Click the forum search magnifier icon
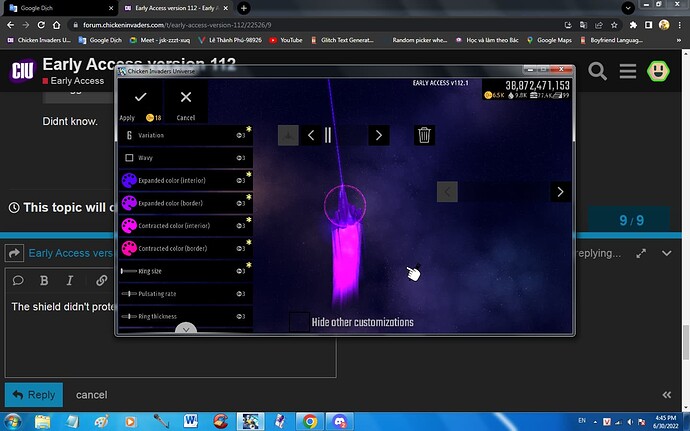Viewport: 690px width, 431px height. tap(598, 72)
